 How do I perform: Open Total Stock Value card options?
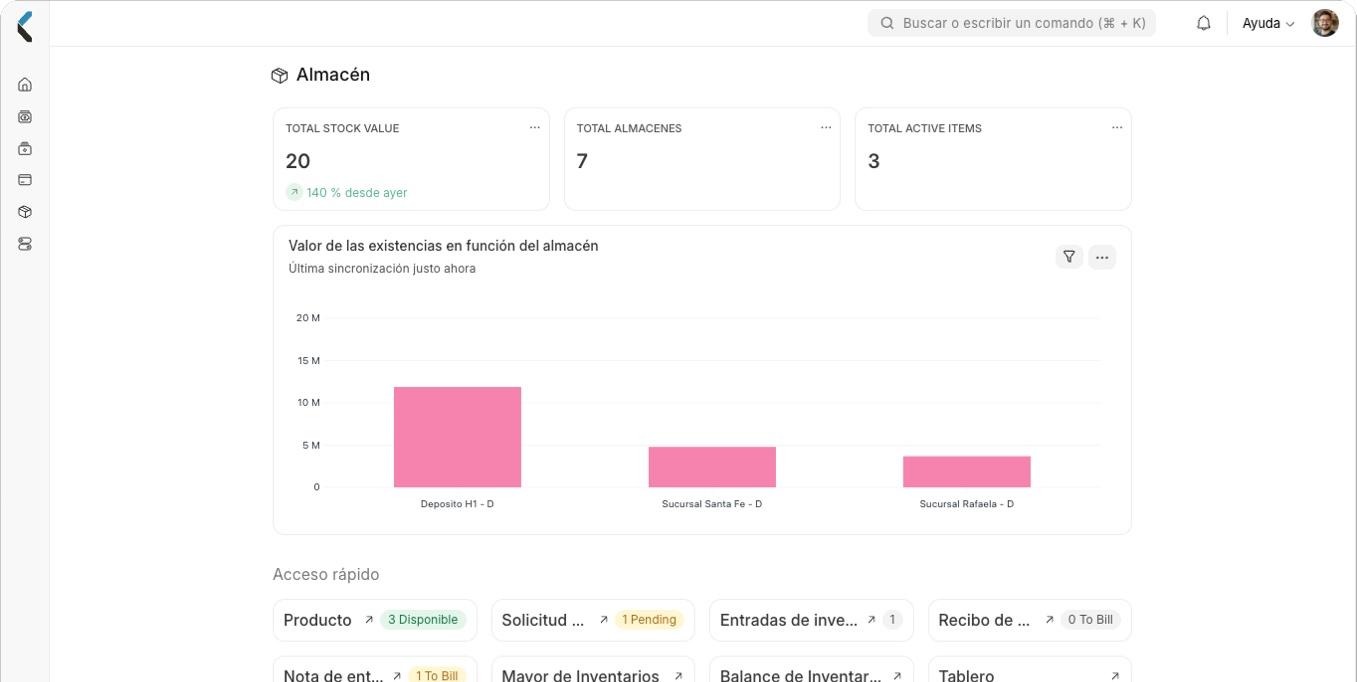coord(535,127)
